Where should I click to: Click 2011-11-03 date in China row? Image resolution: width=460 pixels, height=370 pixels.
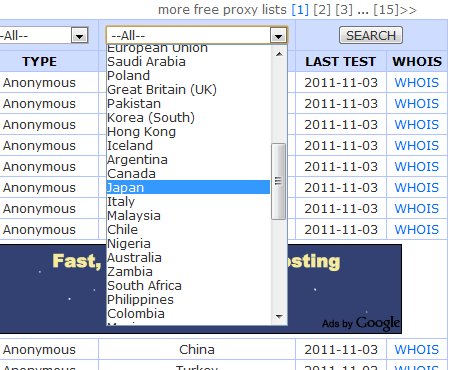pyautogui.click(x=341, y=350)
